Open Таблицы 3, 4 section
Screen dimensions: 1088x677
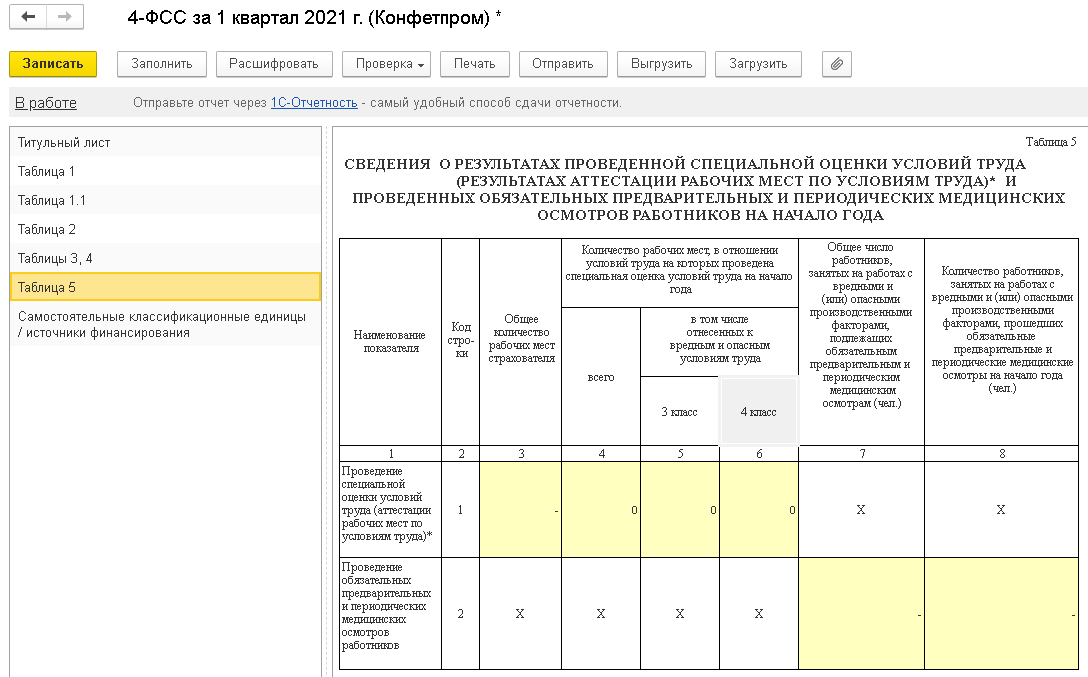click(x=165, y=258)
